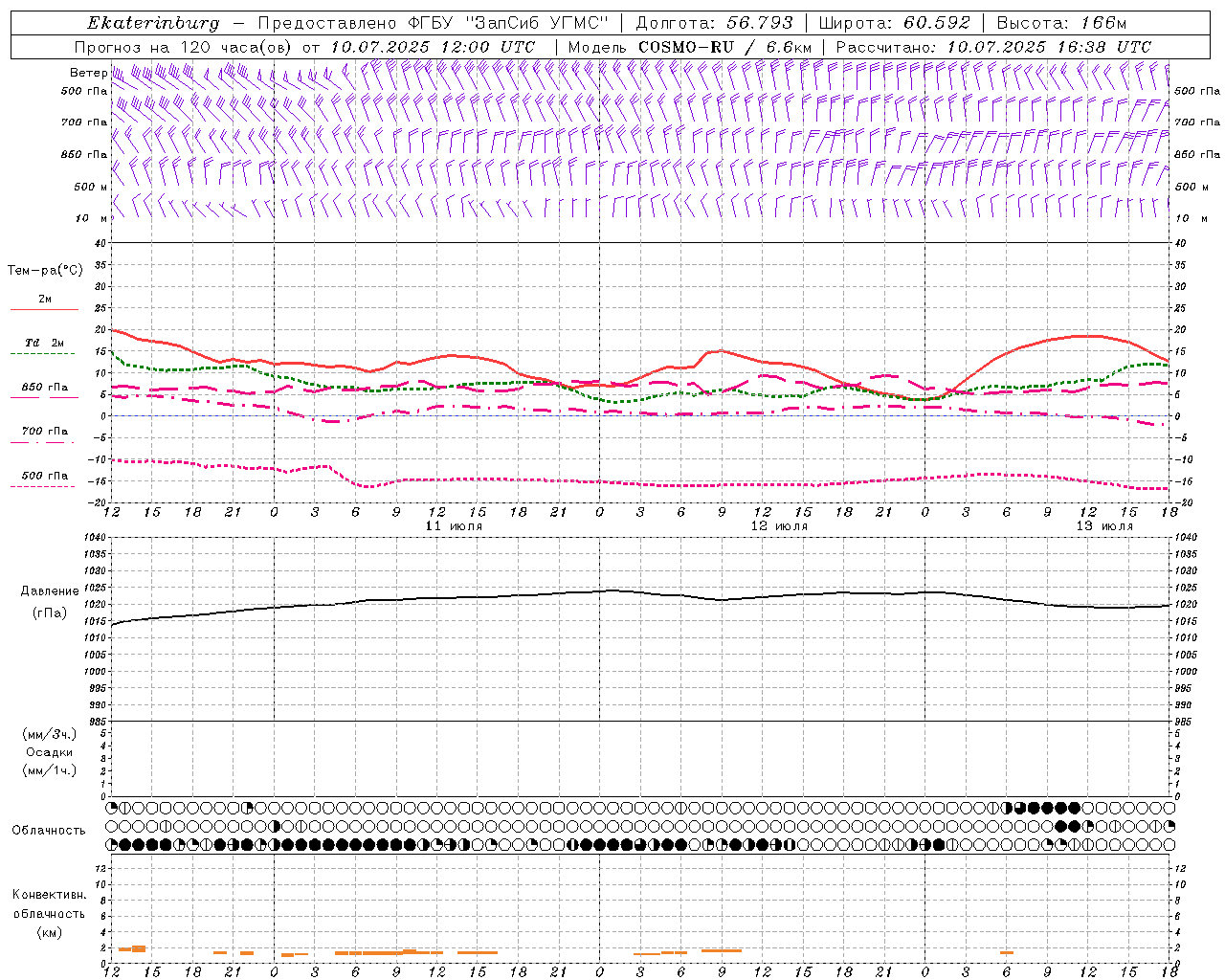
Task: Click the 850 гПа temperature legend label
Action: pos(45,388)
